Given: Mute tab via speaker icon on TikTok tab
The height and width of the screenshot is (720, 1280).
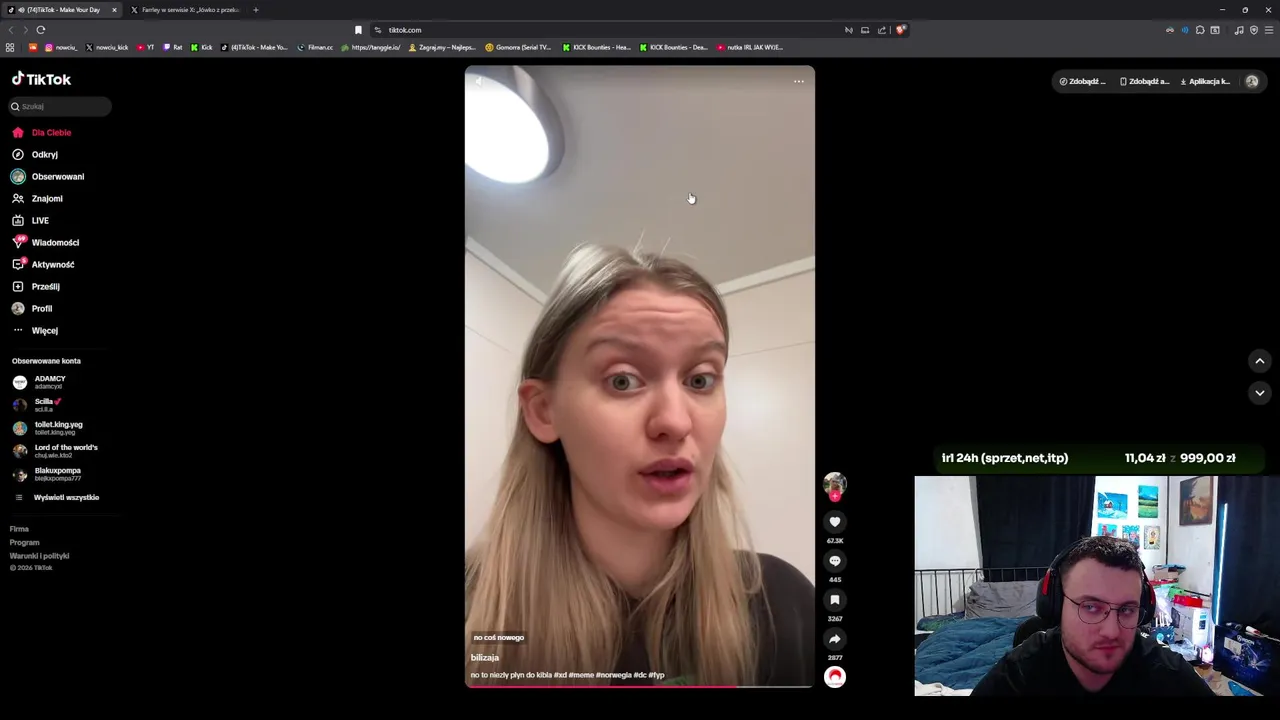Looking at the screenshot, I should [21, 10].
